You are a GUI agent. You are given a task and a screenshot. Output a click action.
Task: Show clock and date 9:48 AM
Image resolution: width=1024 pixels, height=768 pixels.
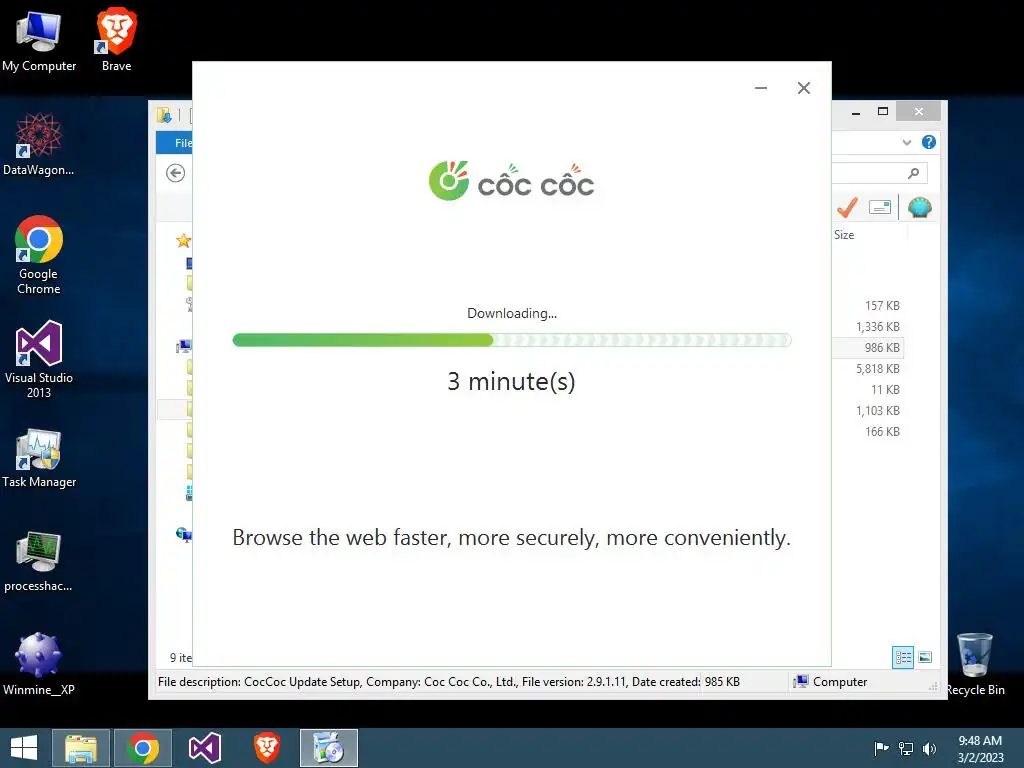(x=980, y=748)
